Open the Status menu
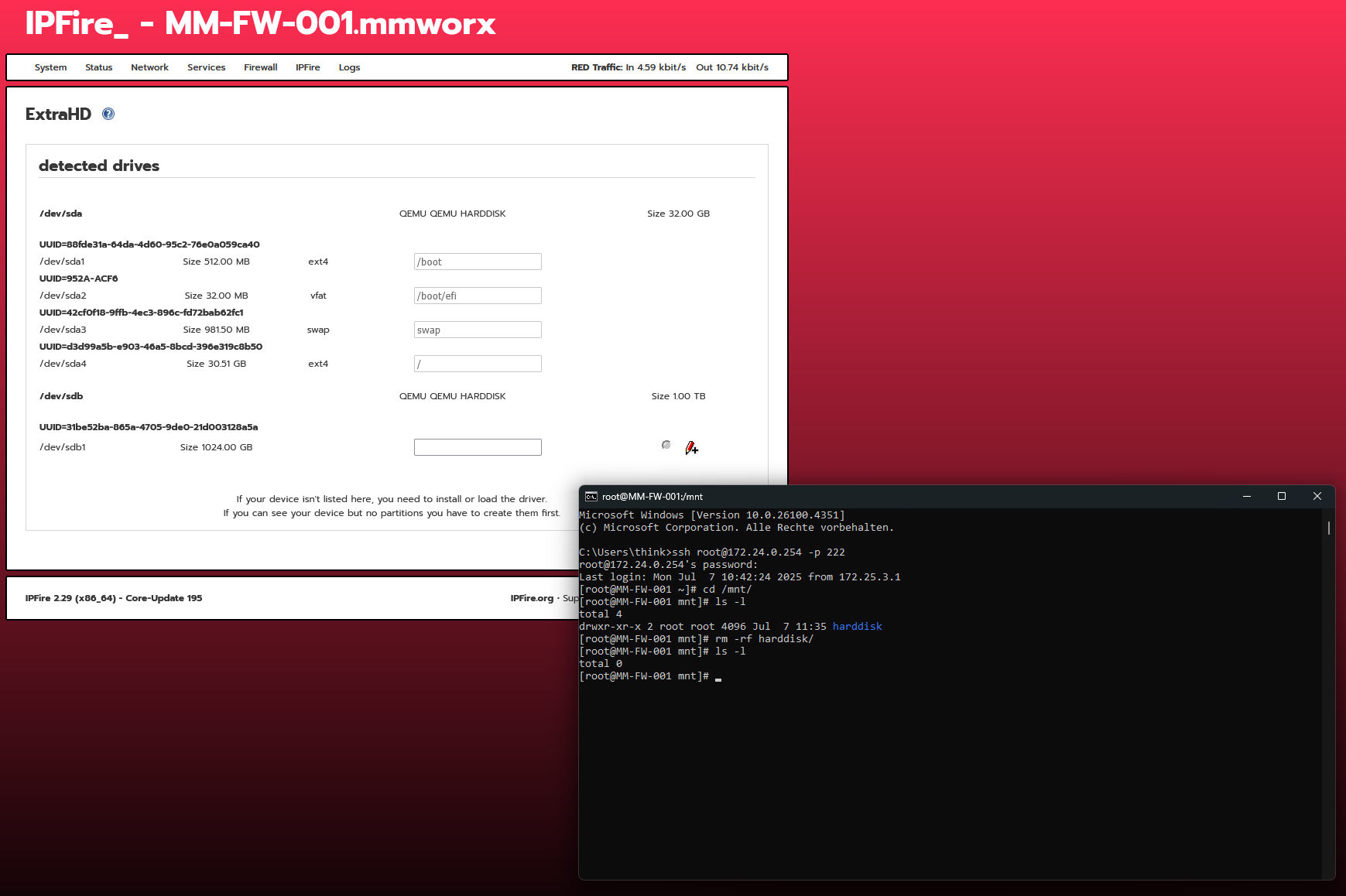The width and height of the screenshot is (1346, 896). point(98,67)
